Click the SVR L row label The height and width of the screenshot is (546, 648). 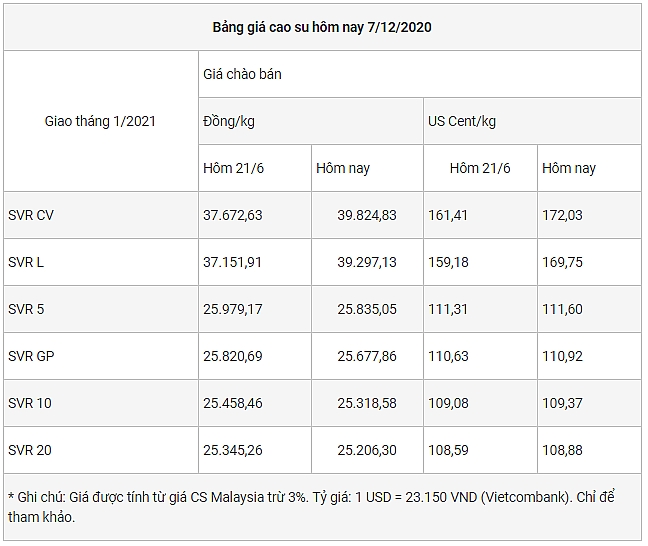click(x=26, y=262)
